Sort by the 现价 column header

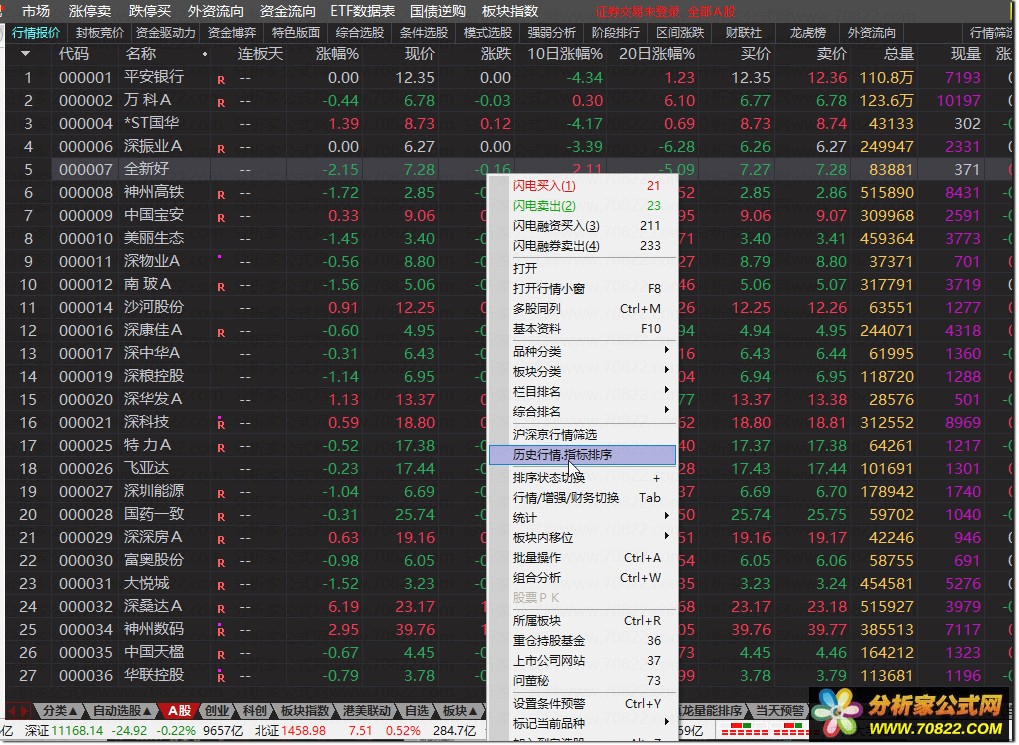419,54
